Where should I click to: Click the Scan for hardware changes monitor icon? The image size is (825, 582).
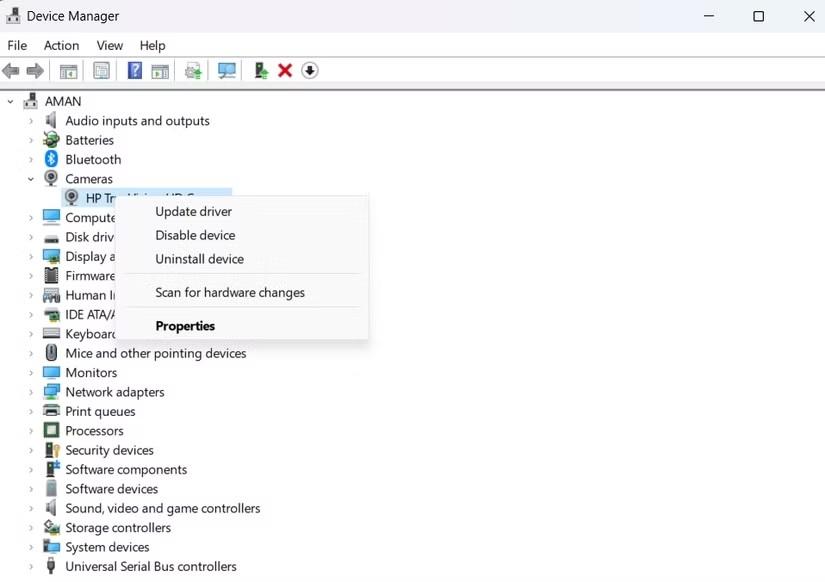[x=227, y=71]
